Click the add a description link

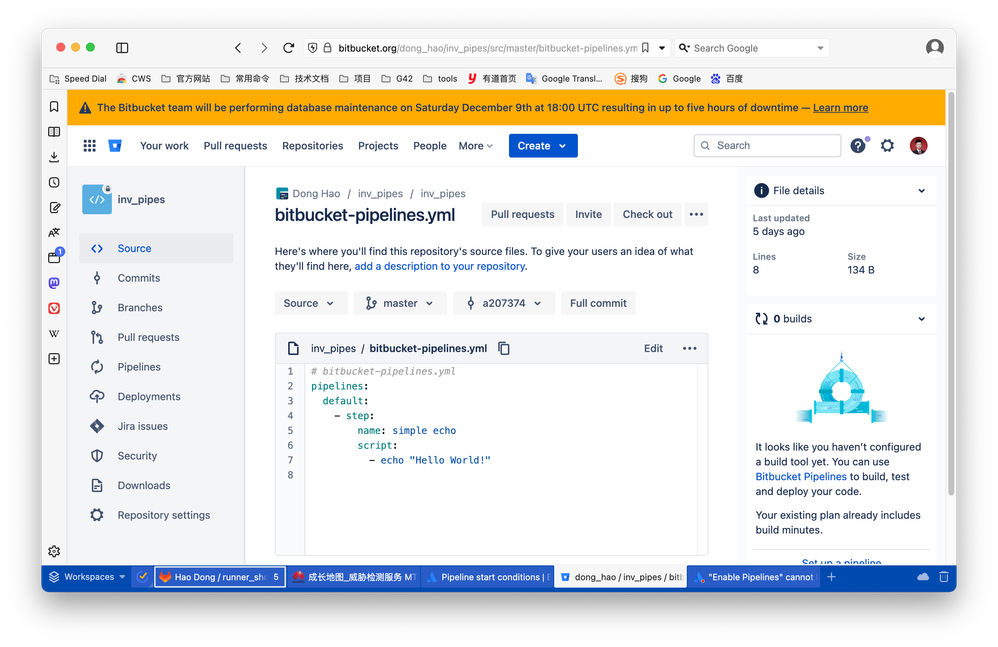coord(440,266)
